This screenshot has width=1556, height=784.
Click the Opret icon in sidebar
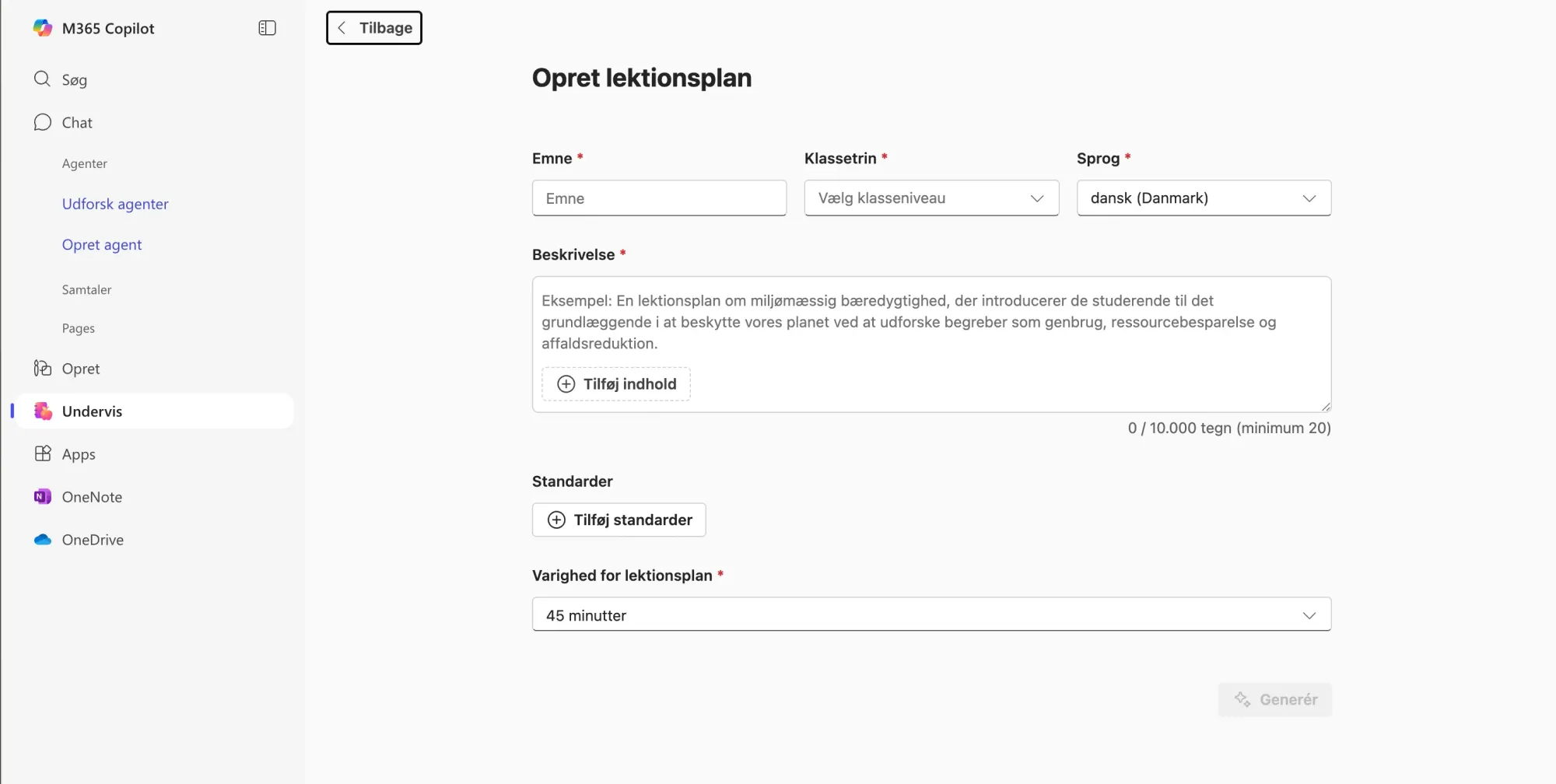coord(42,369)
